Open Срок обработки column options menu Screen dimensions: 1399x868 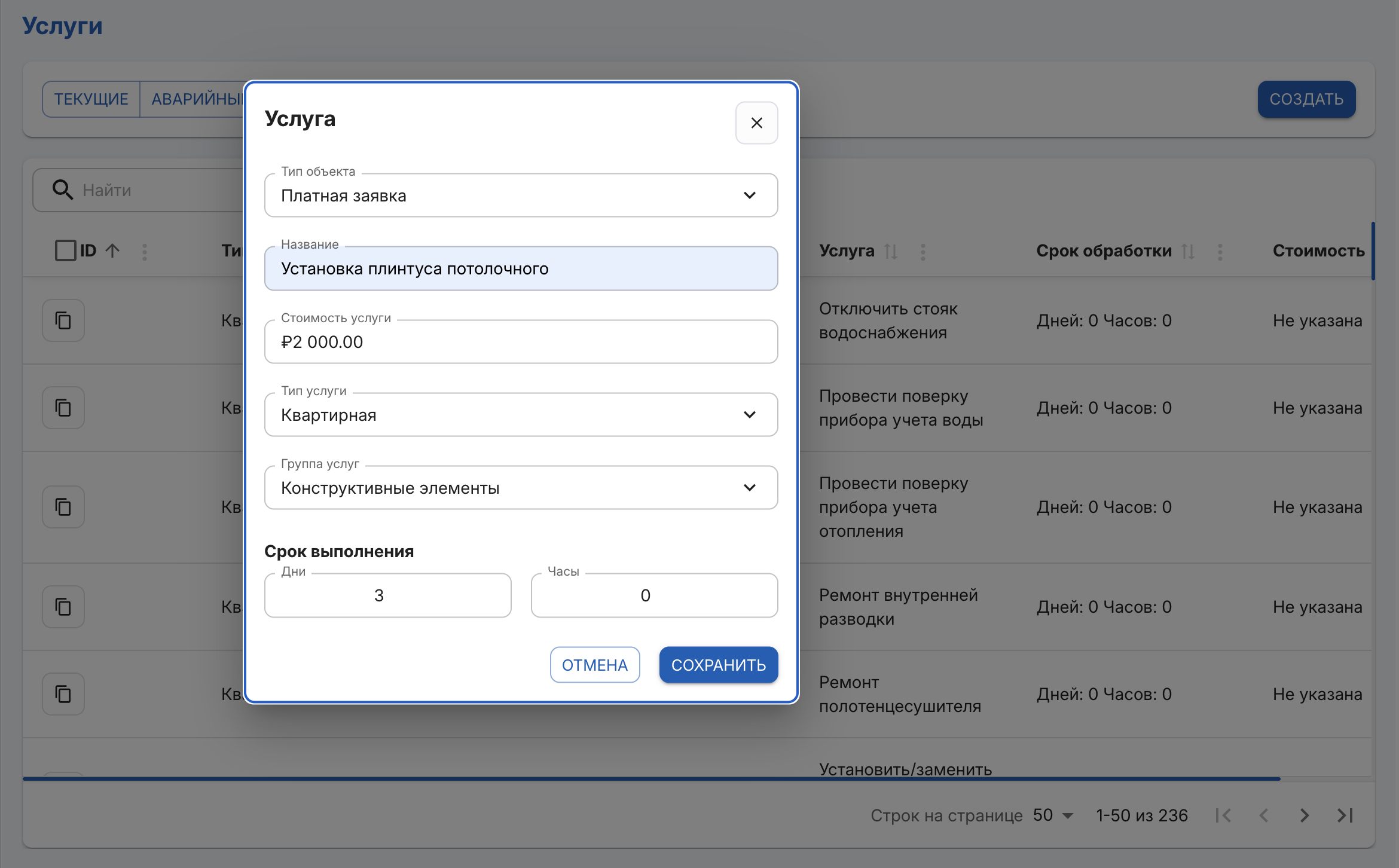click(x=1220, y=251)
